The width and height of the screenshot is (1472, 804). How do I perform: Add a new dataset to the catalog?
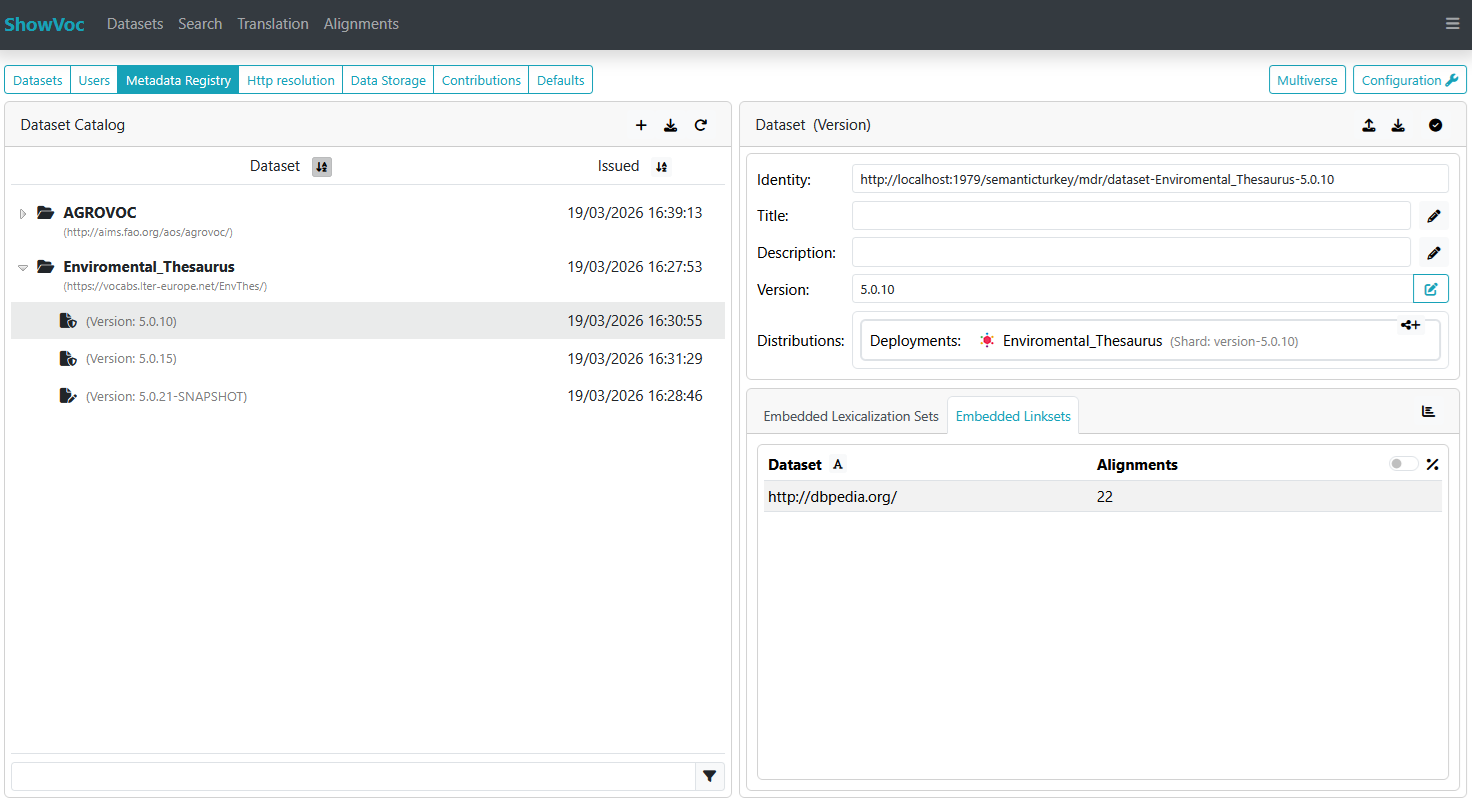641,125
